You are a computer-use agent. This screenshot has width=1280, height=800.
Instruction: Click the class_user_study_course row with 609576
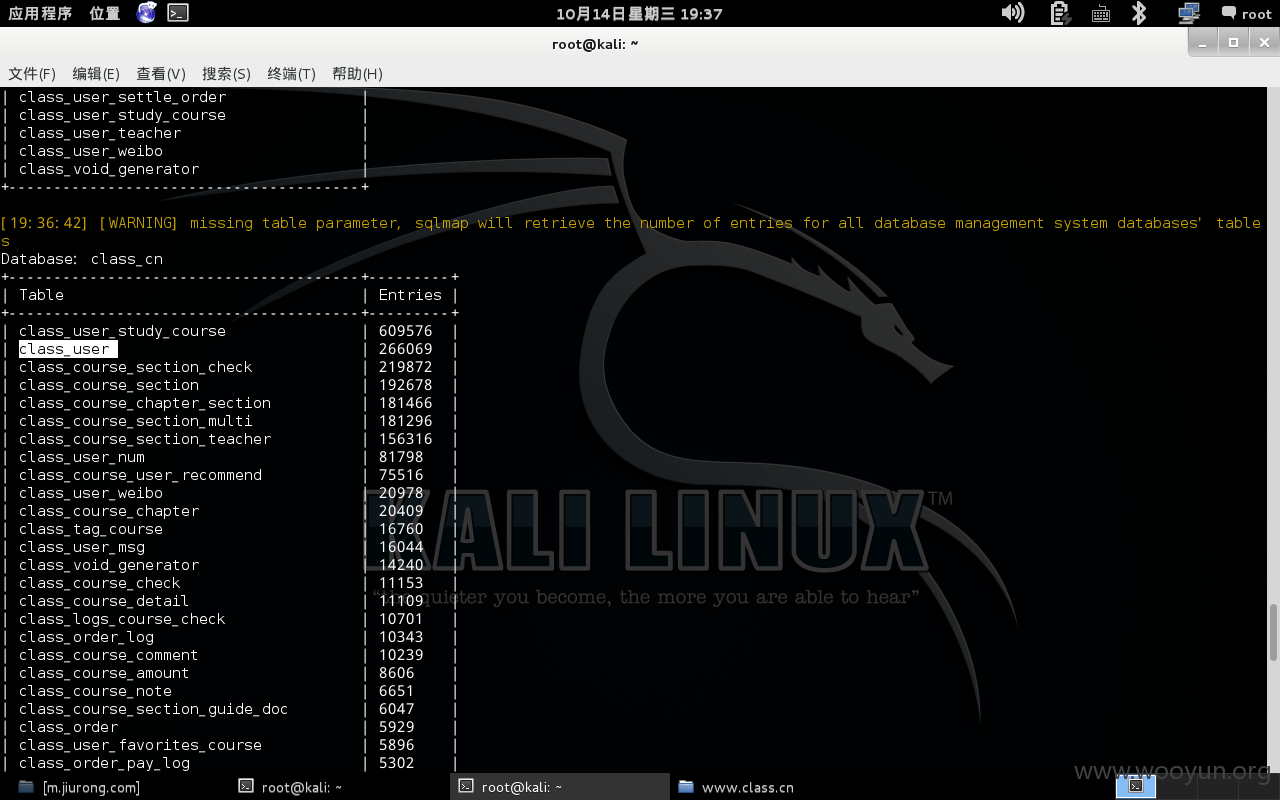[229, 331]
